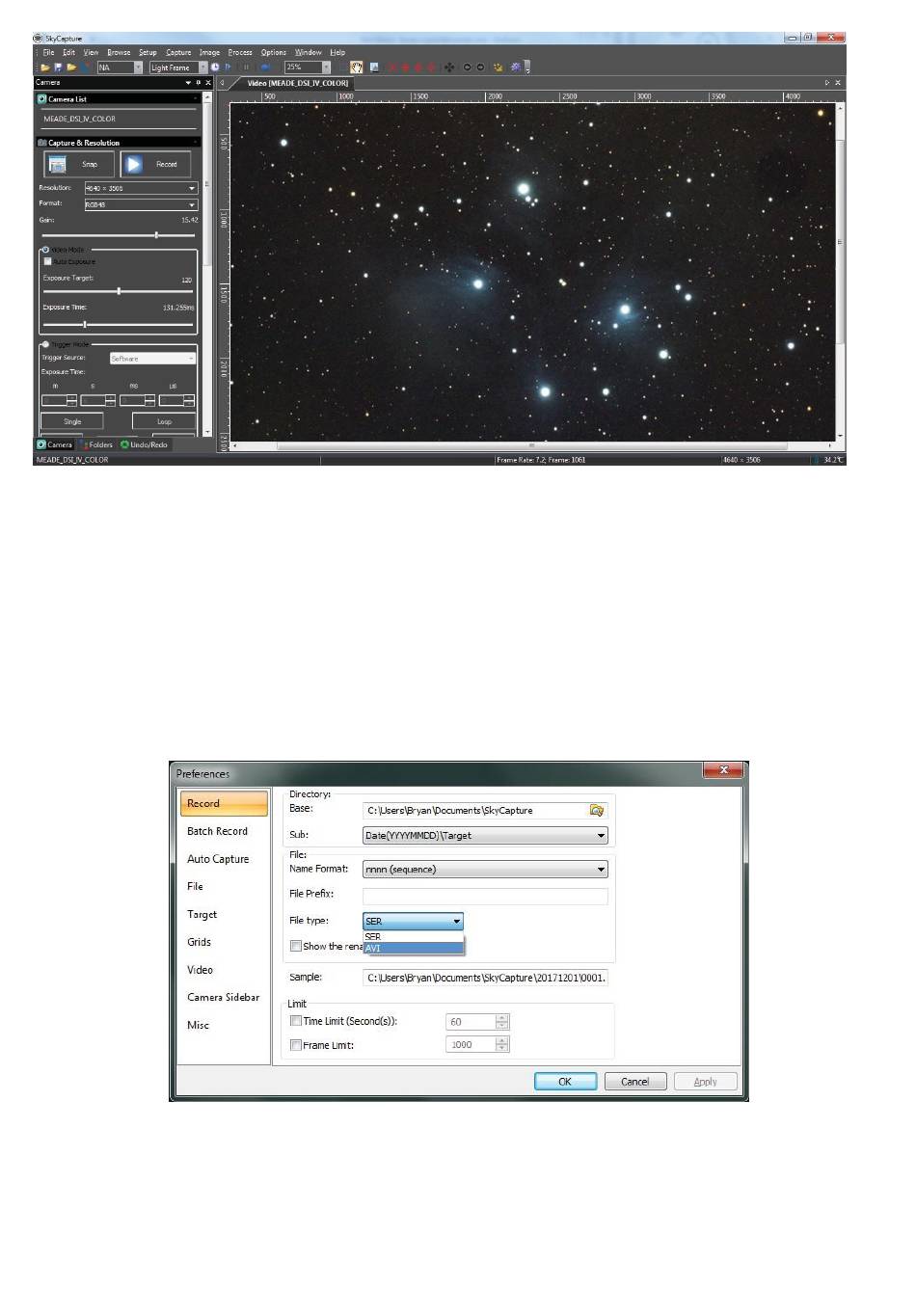This screenshot has width=916, height=1316.
Task: Switch to the Folders panel tab
Action: tap(97, 445)
